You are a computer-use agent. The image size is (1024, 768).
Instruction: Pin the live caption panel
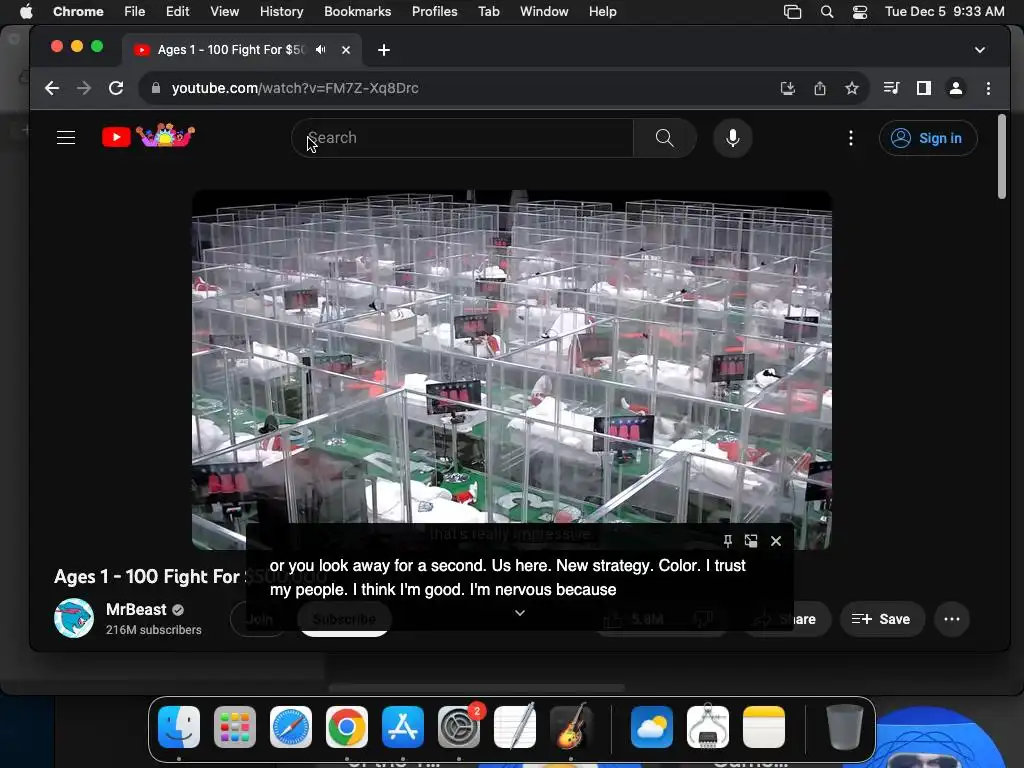pyautogui.click(x=728, y=541)
